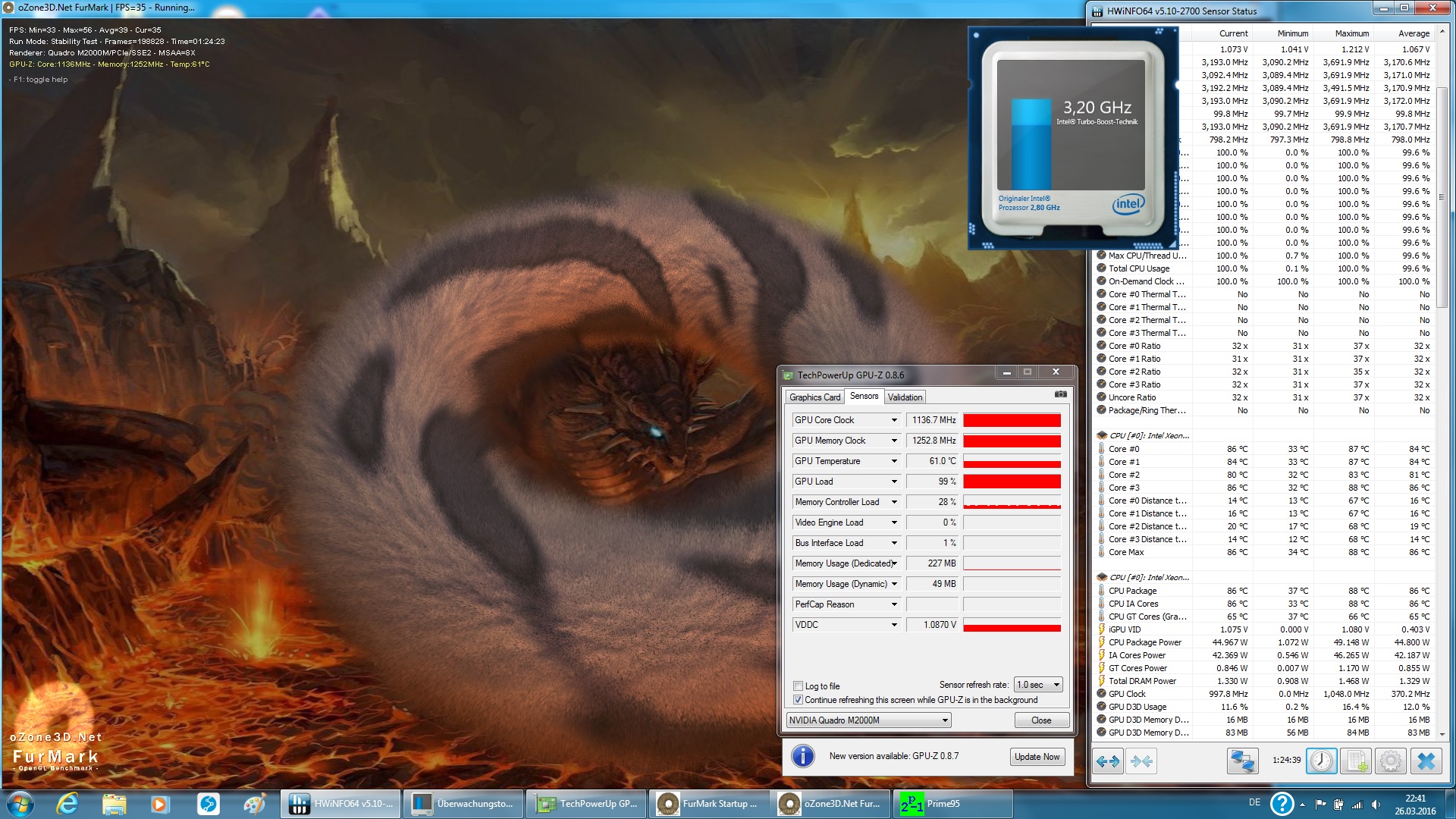Open HWiNFO remote network monitors icon
This screenshot has width=1456, height=819.
(x=1242, y=761)
